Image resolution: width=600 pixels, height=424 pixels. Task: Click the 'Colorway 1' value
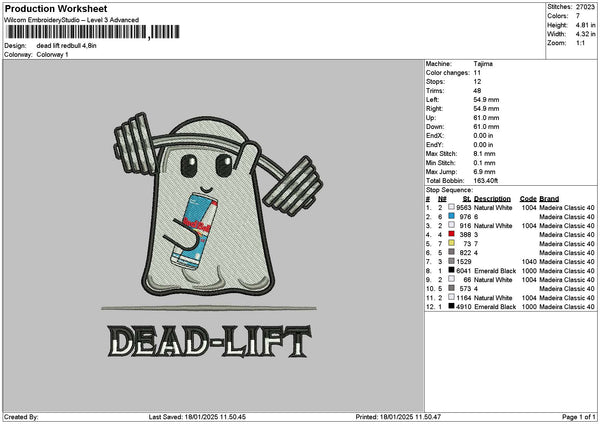pos(52,55)
